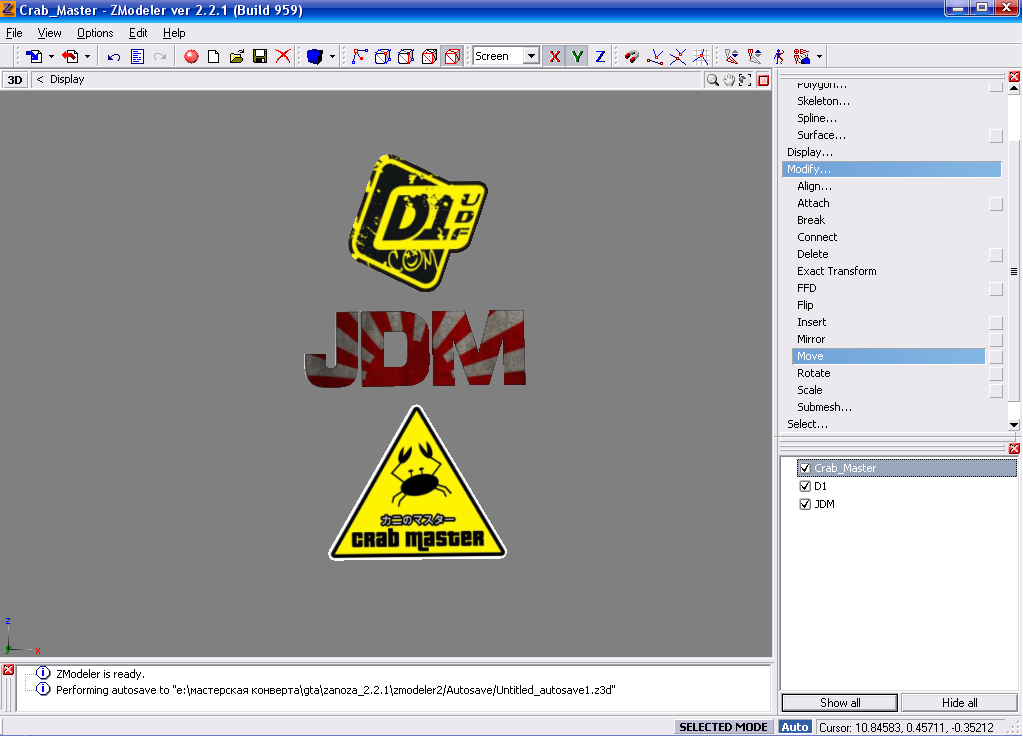The width and height of the screenshot is (1023, 736).
Task: Click the Auto mode status button
Action: tap(794, 727)
